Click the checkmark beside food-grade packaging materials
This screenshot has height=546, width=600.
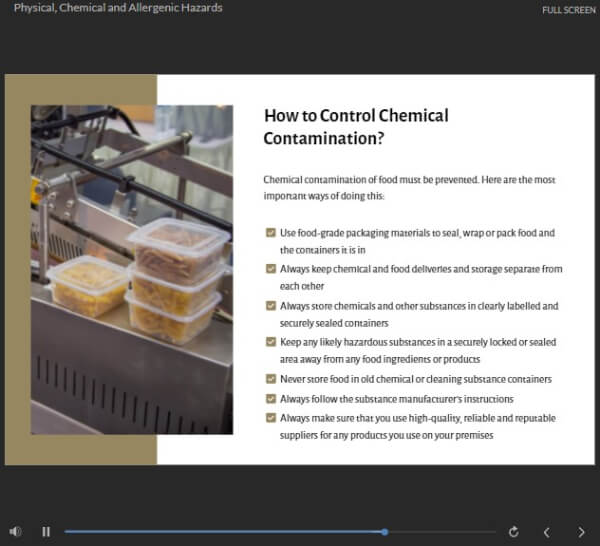[x=271, y=233]
